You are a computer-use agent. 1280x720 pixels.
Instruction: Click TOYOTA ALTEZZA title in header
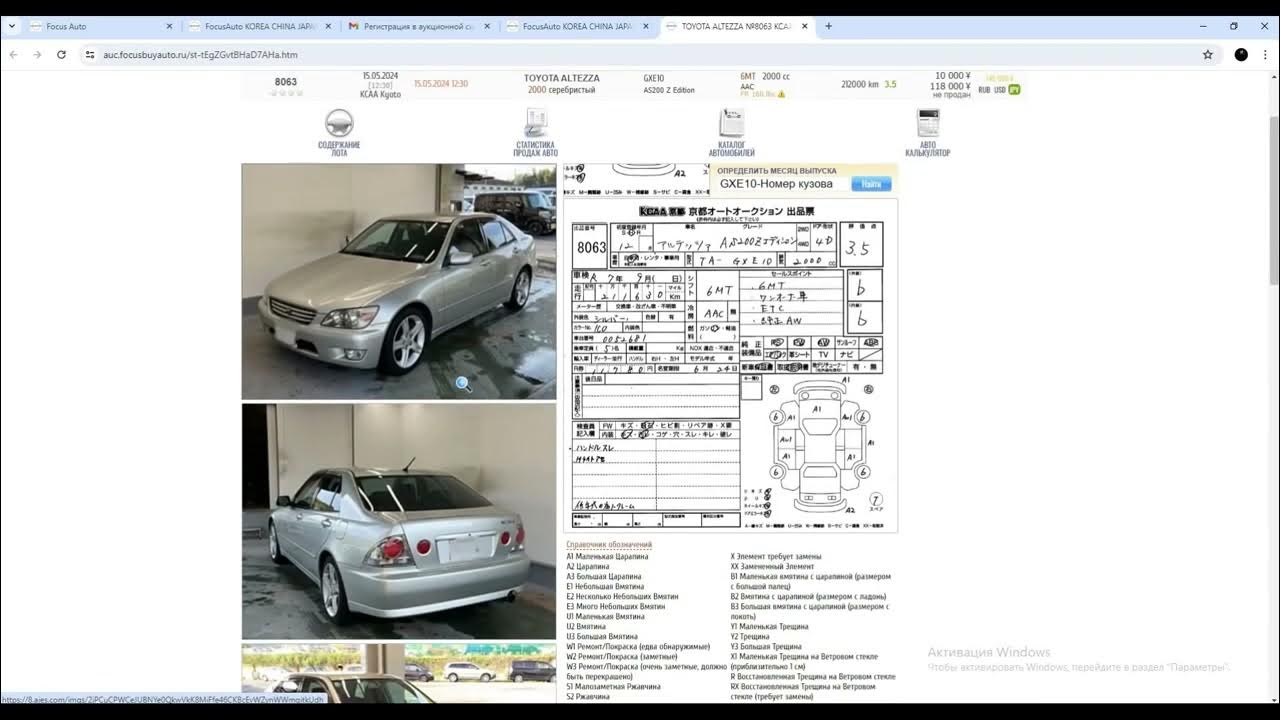(x=562, y=78)
